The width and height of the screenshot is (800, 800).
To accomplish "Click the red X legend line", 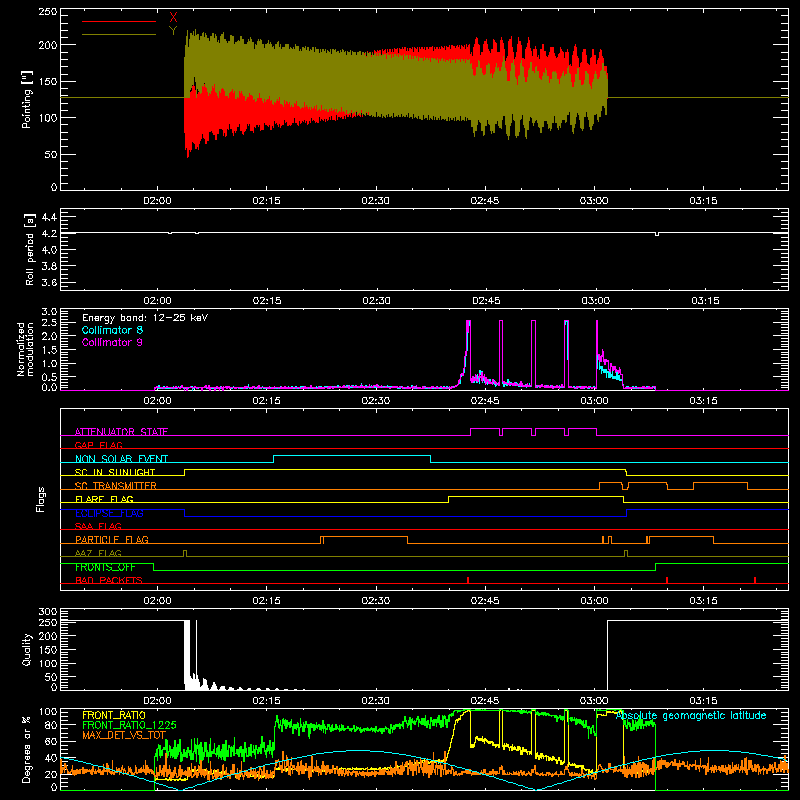I will coord(119,21).
